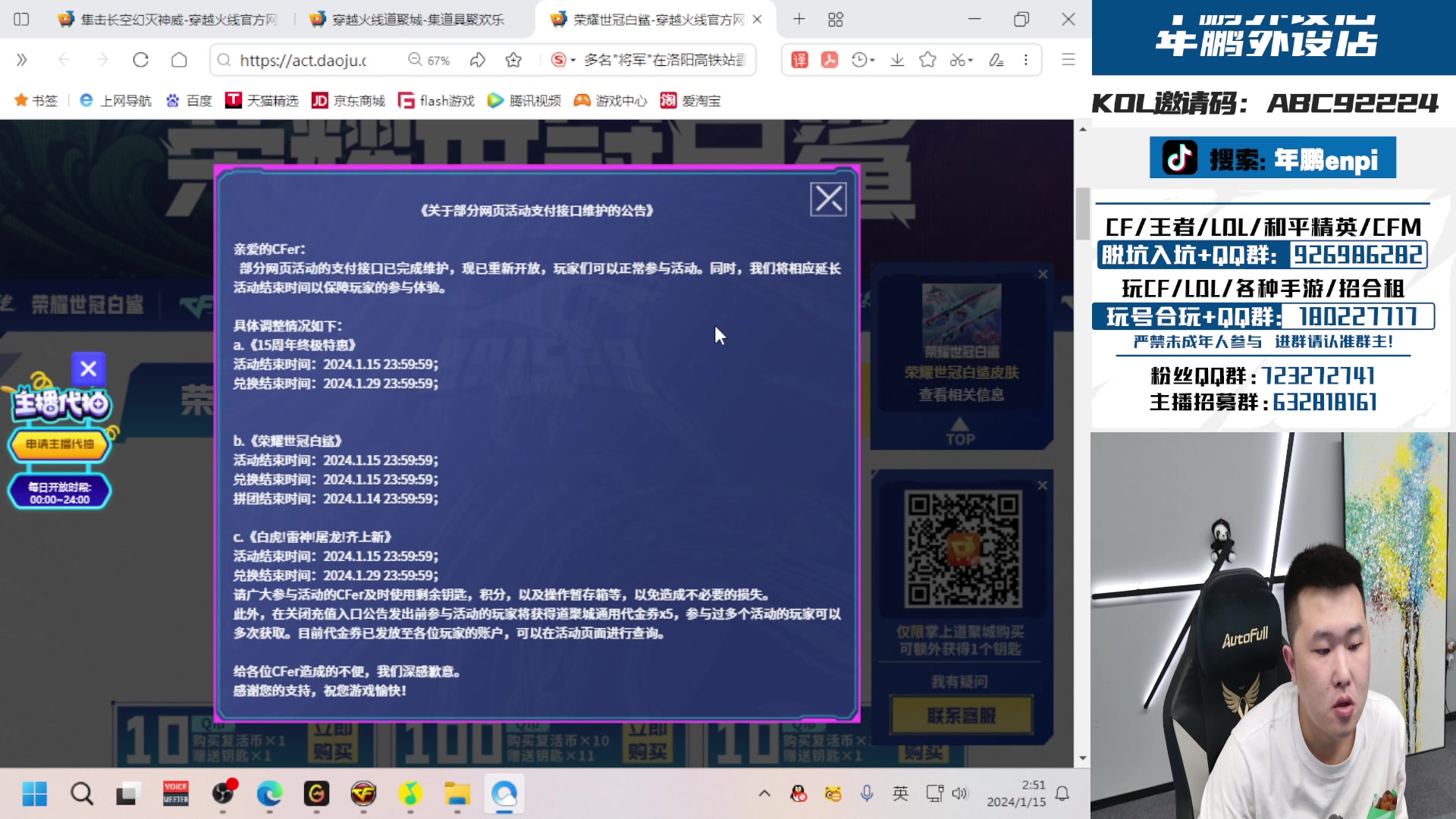The image size is (1456, 819).
Task: Click the page QR code image
Action: [963, 549]
